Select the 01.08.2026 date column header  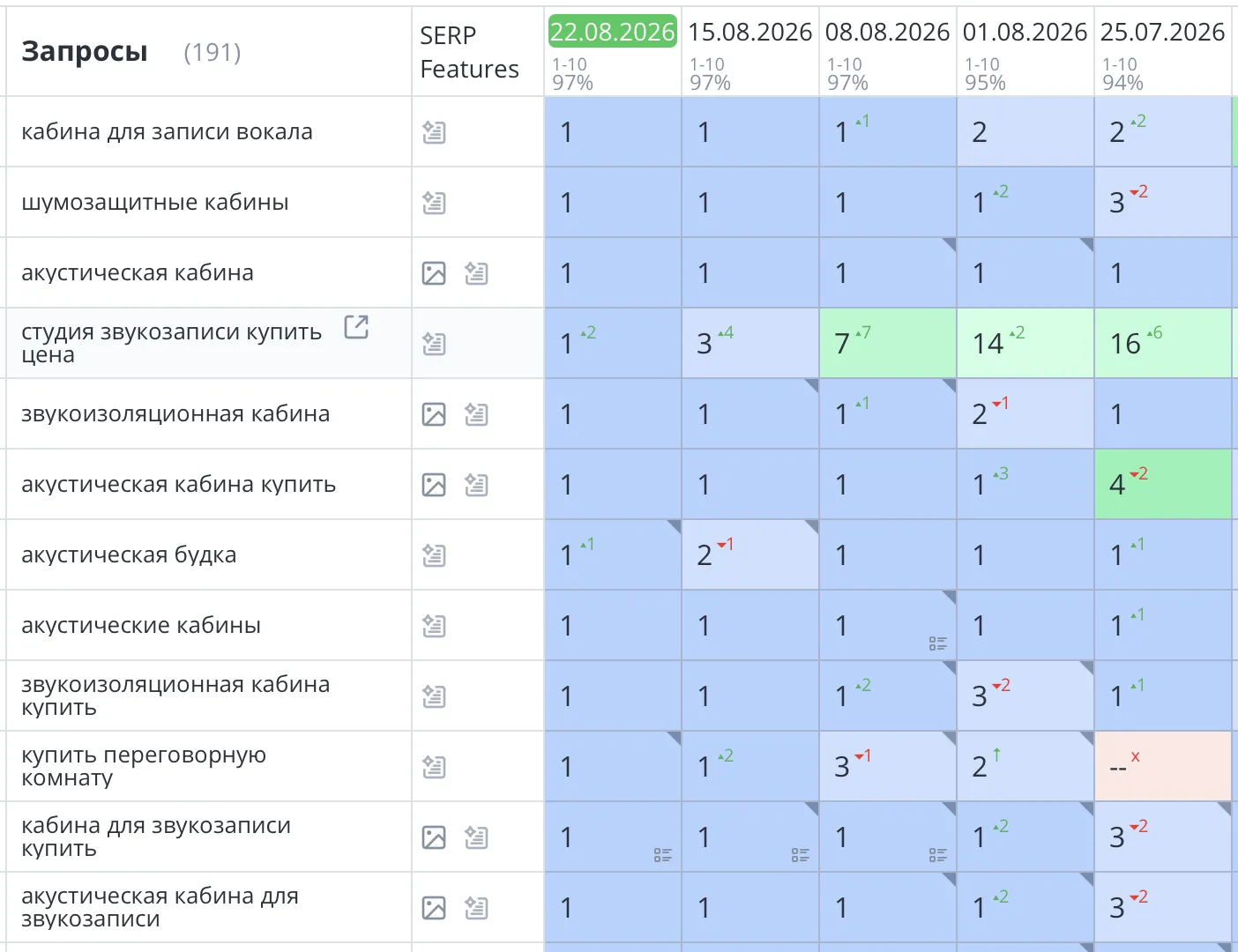(x=1025, y=32)
